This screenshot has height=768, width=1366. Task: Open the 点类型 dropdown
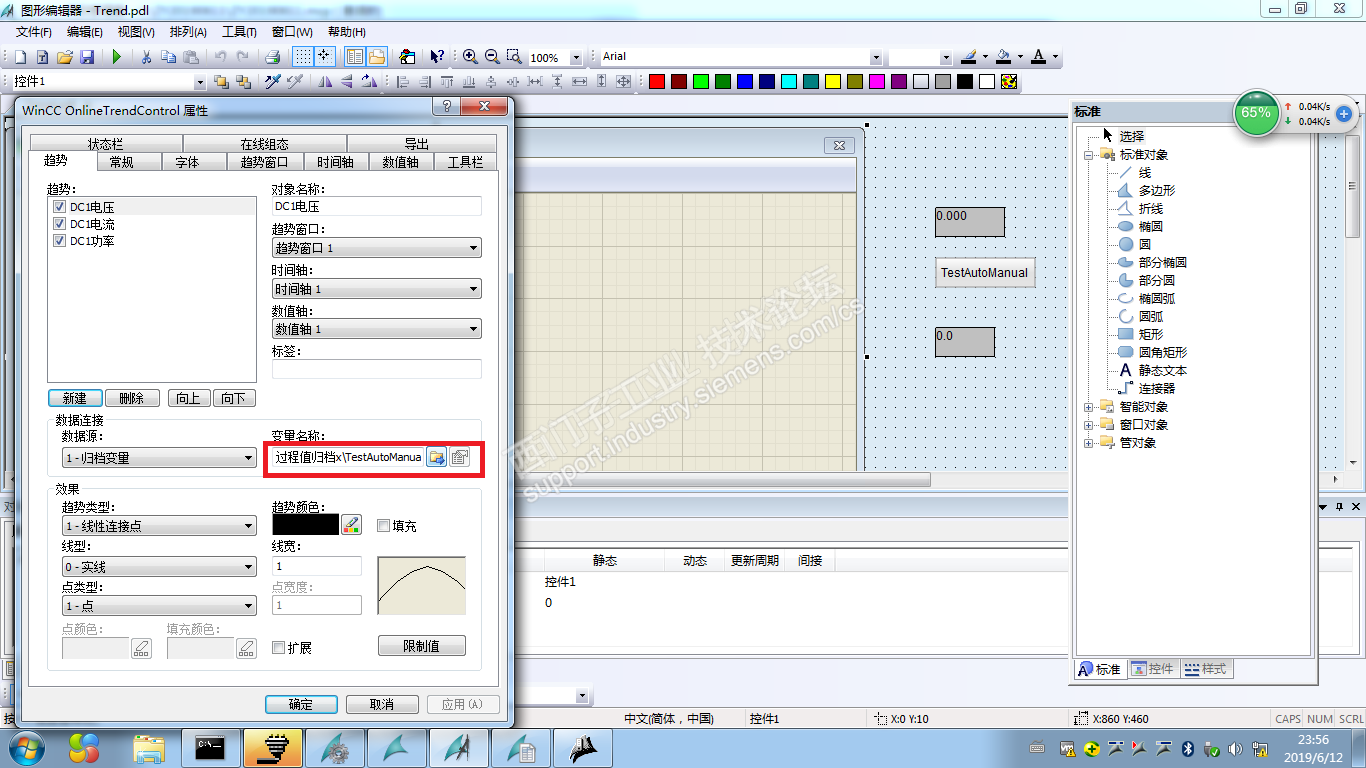[x=159, y=606]
